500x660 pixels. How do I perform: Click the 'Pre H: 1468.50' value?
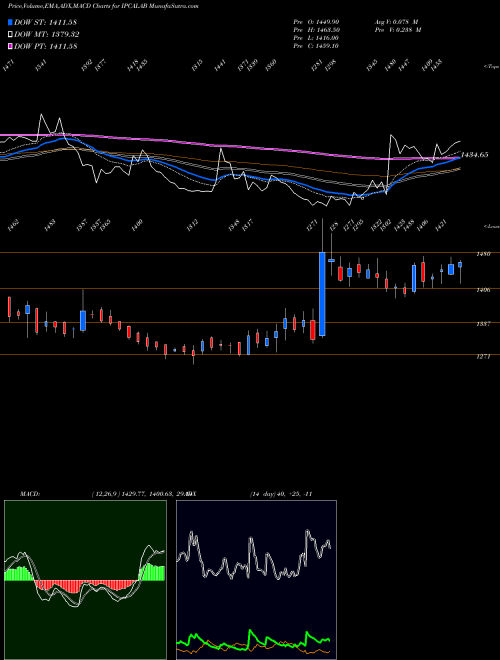click(x=316, y=30)
